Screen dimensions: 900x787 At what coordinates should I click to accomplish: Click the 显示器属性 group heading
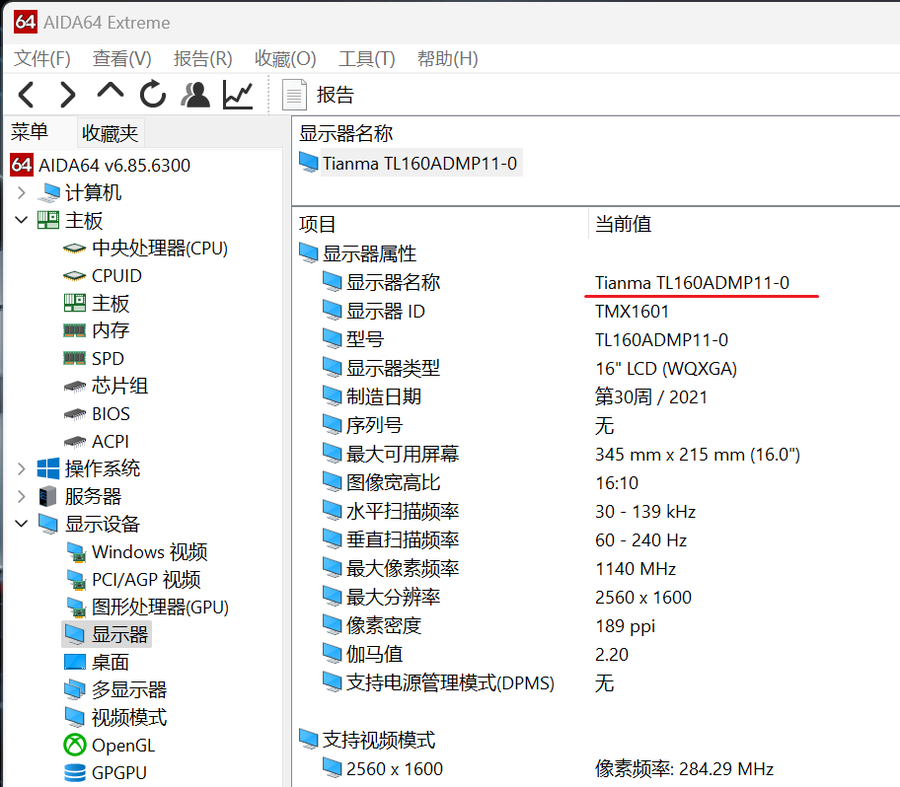pyautogui.click(x=369, y=253)
